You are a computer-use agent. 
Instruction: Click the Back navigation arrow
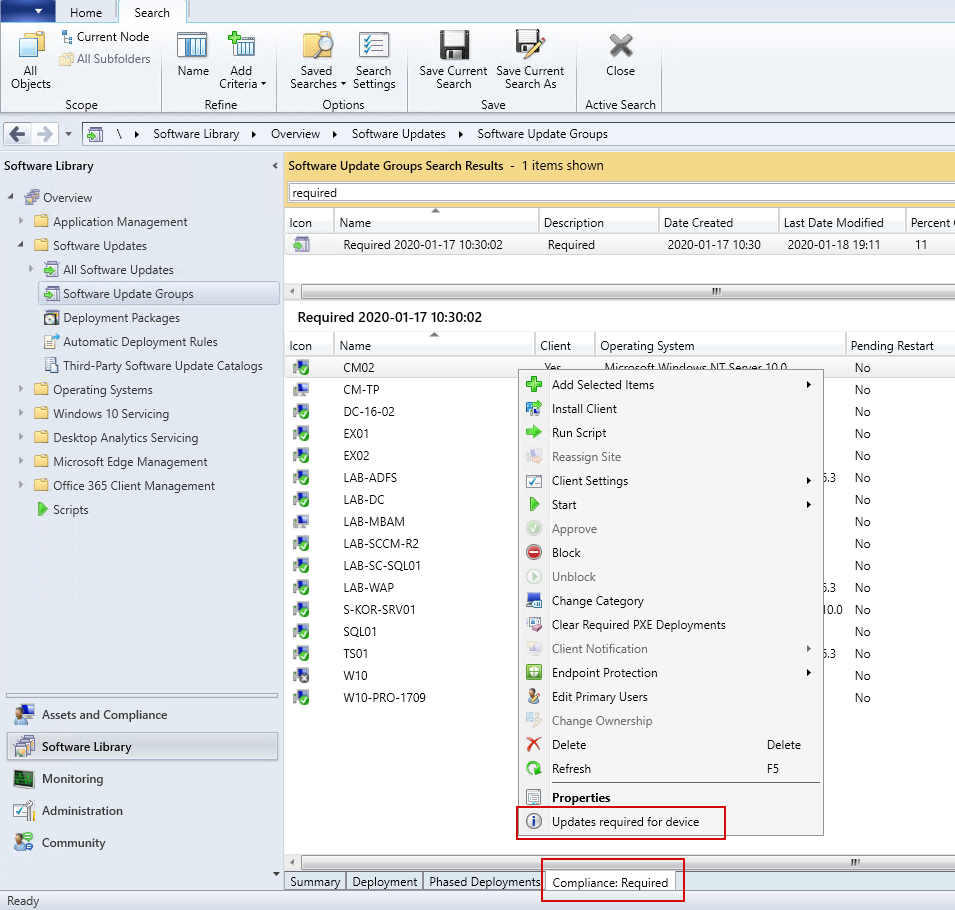pyautogui.click(x=17, y=134)
